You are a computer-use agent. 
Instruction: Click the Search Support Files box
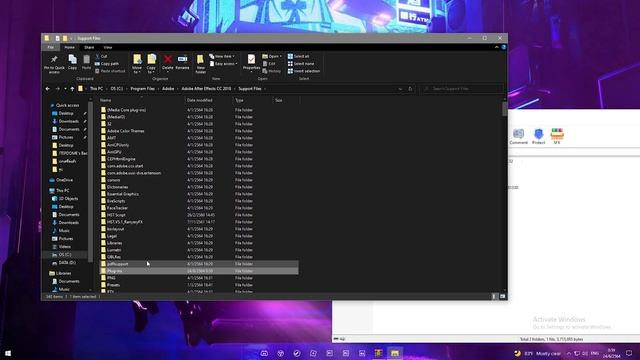click(461, 89)
